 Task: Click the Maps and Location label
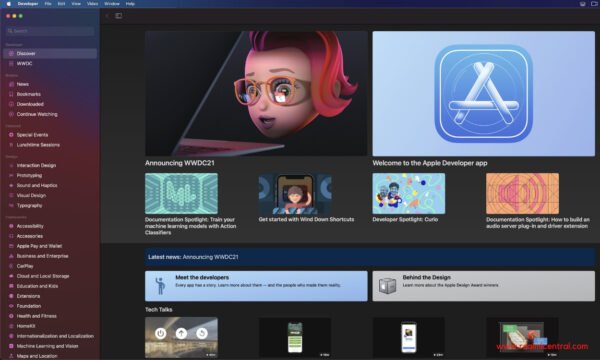coord(37,356)
